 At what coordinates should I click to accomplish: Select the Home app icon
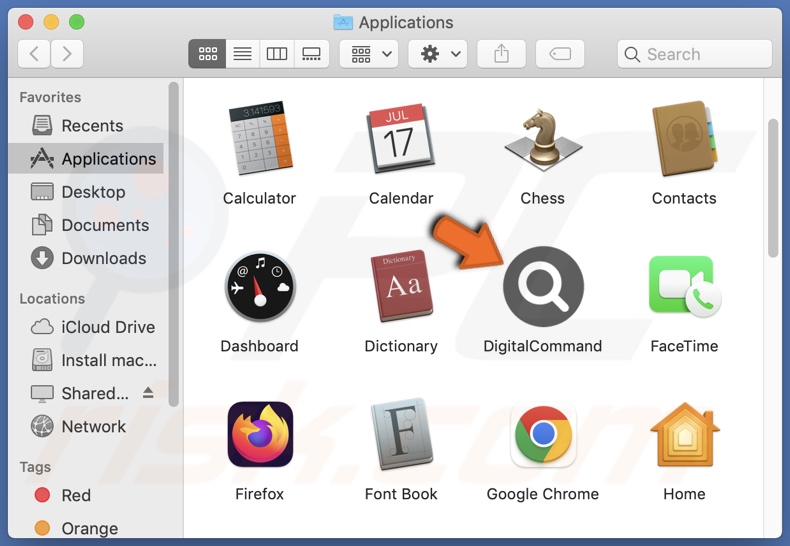pos(685,434)
